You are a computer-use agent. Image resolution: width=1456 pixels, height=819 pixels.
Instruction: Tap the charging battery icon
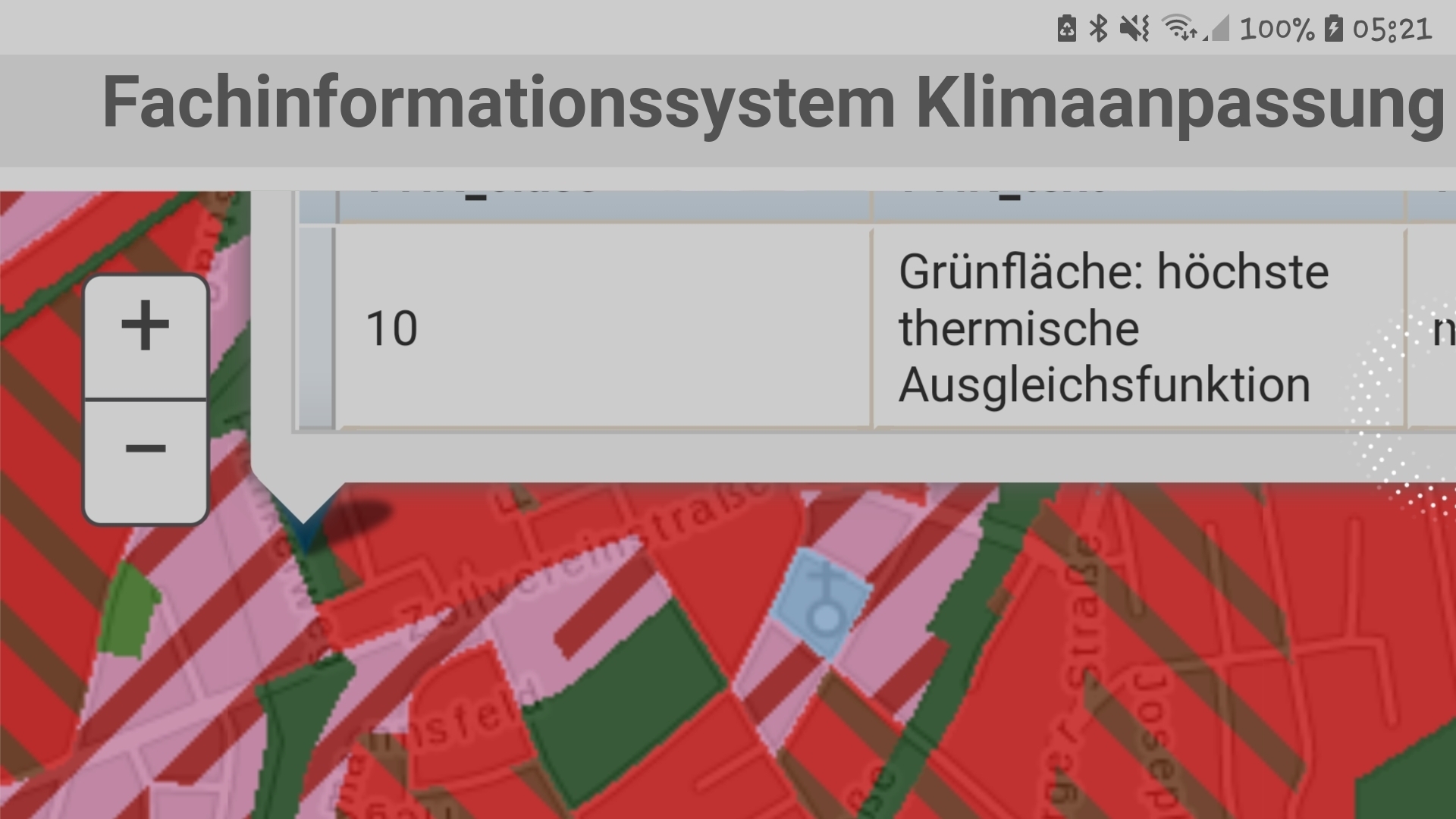(x=1333, y=29)
